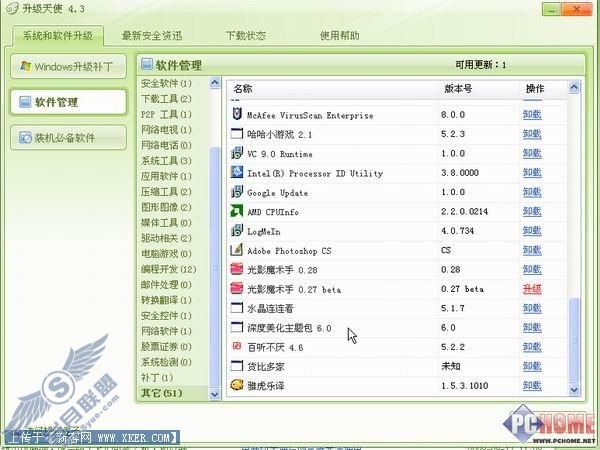Select the 软件管理 sidebar button

tap(68, 102)
